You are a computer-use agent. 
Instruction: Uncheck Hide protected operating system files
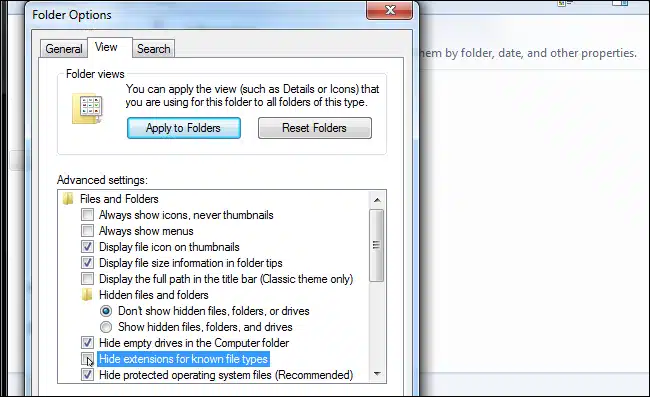[x=87, y=375]
